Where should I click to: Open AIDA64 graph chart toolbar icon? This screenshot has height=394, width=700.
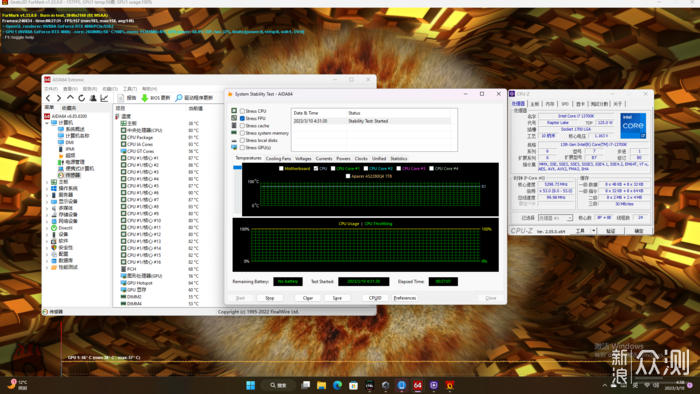(104, 98)
